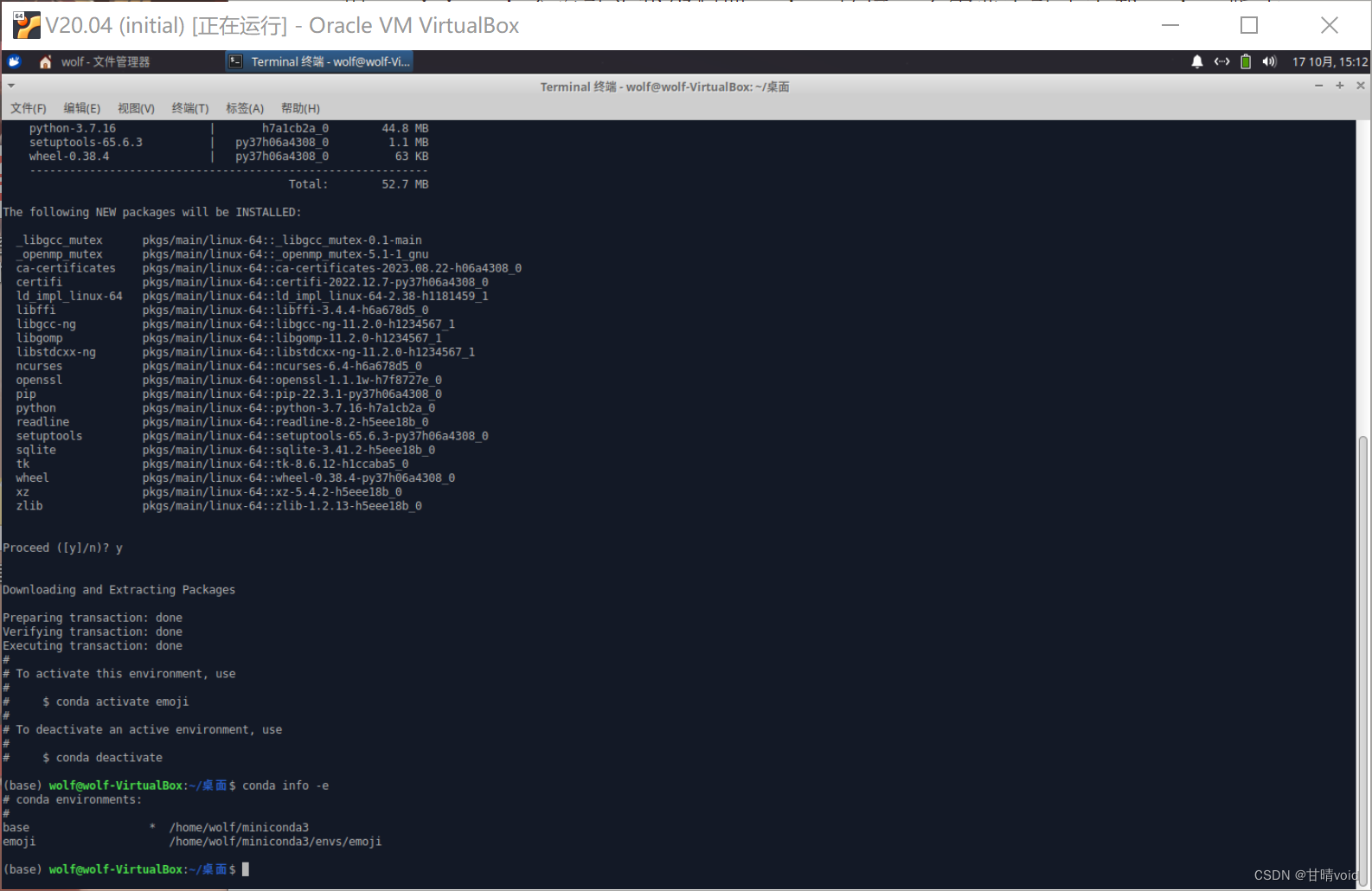Click the openssl package row

[228, 380]
